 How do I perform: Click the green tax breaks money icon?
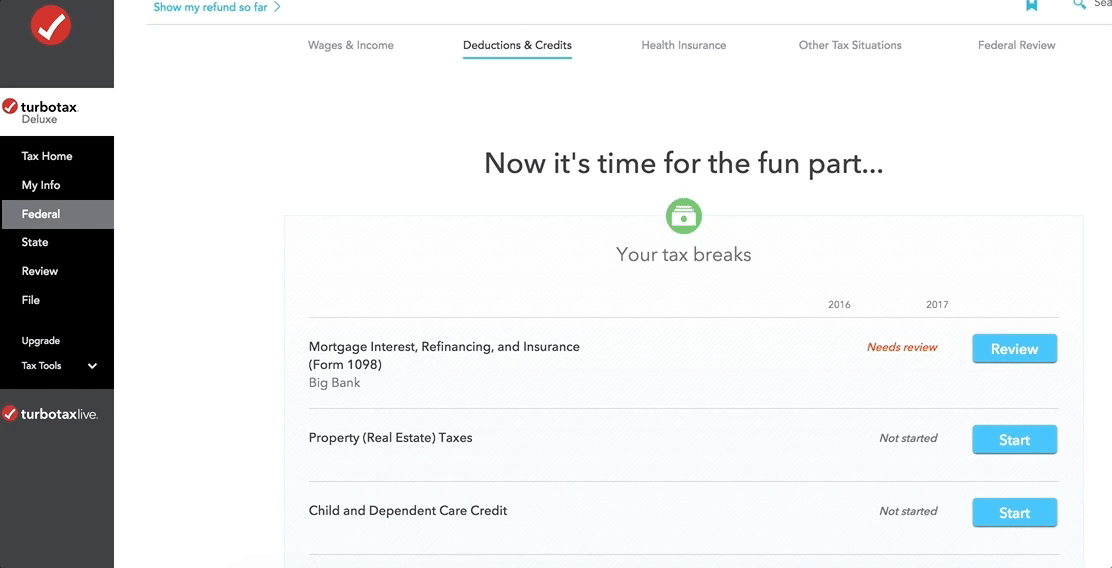coord(684,216)
